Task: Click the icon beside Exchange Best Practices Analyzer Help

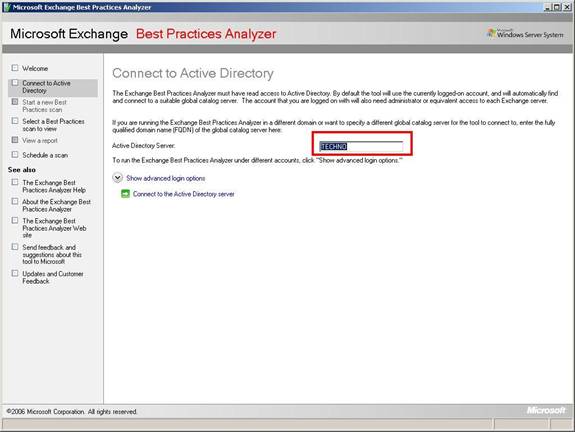Action: click(15, 182)
